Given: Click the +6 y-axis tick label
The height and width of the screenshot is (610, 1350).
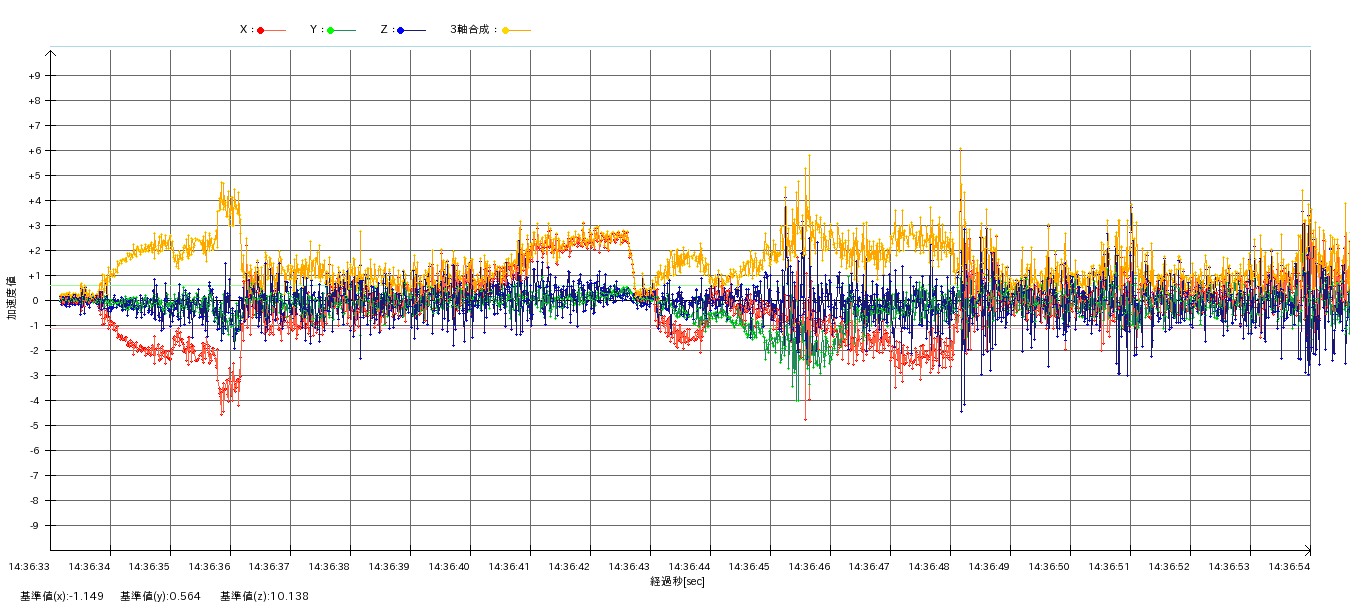Looking at the screenshot, I should (34, 151).
